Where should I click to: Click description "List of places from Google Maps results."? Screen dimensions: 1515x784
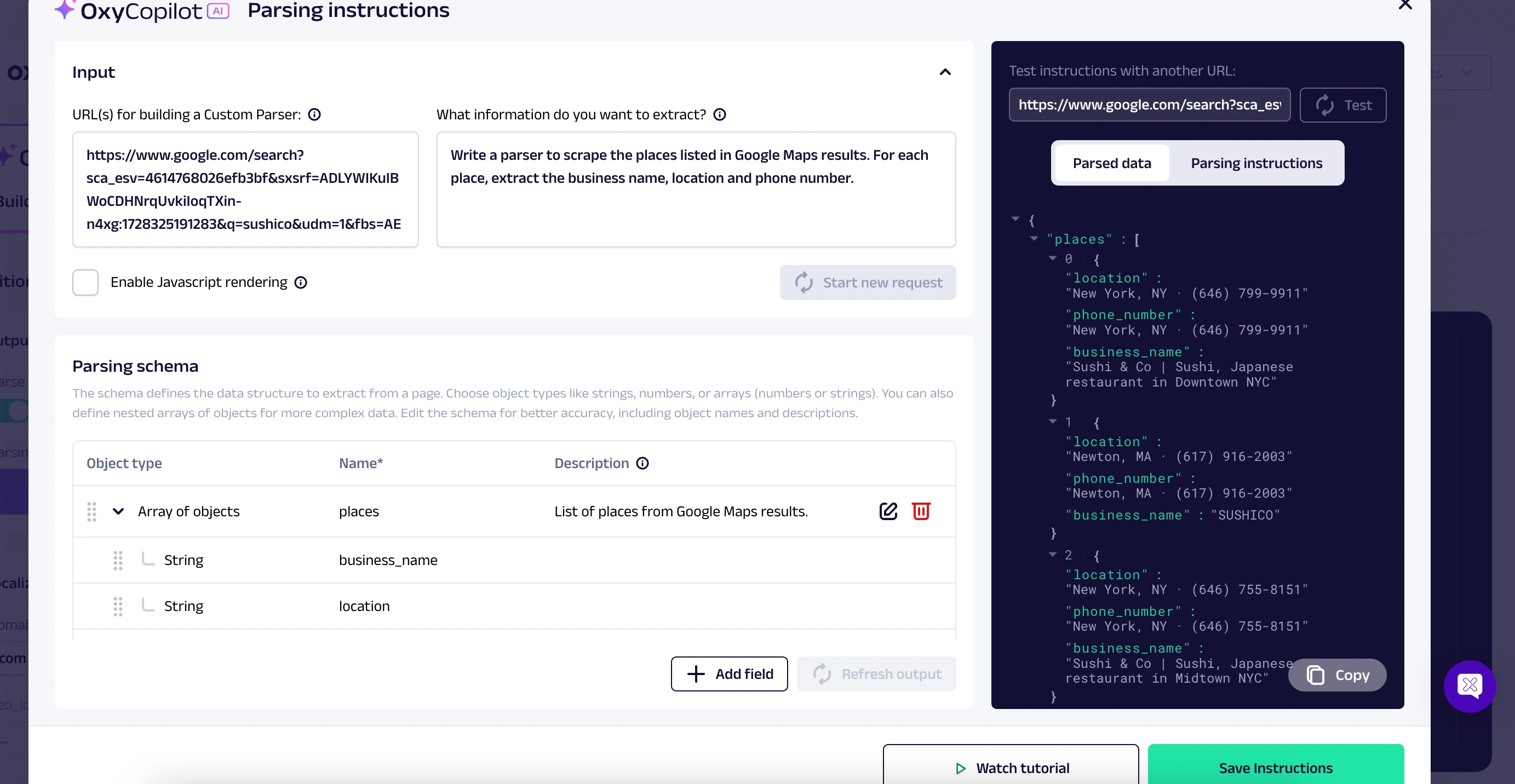click(681, 511)
